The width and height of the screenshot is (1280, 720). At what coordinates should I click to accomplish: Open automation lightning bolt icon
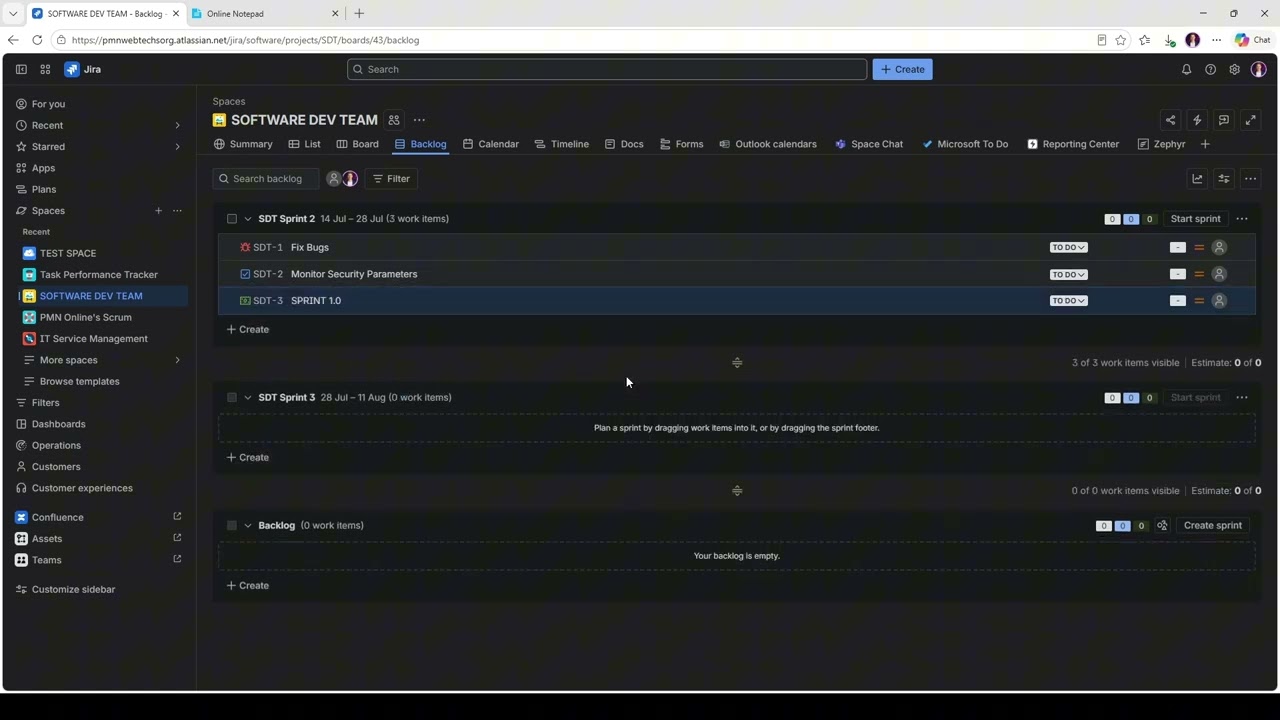1197,120
